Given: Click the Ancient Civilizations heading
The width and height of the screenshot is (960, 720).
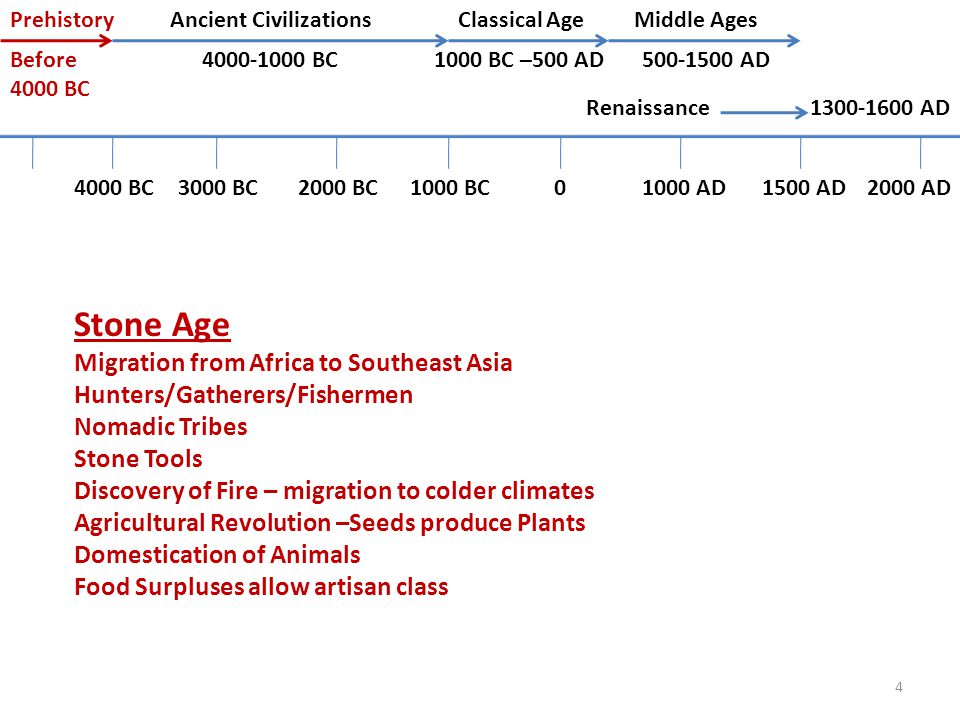Looking at the screenshot, I should tap(271, 20).
